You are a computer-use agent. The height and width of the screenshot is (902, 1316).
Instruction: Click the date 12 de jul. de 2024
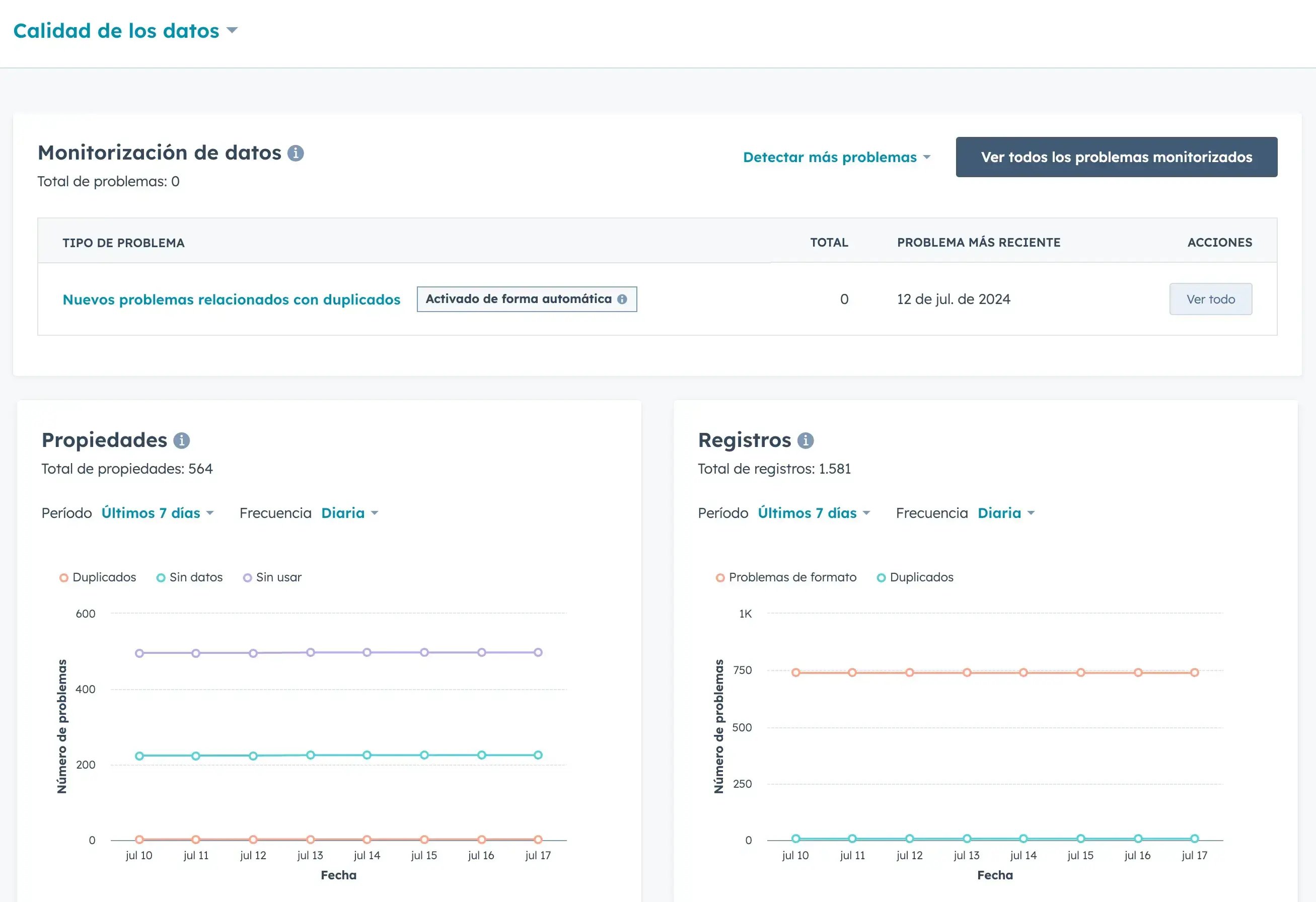click(x=954, y=299)
